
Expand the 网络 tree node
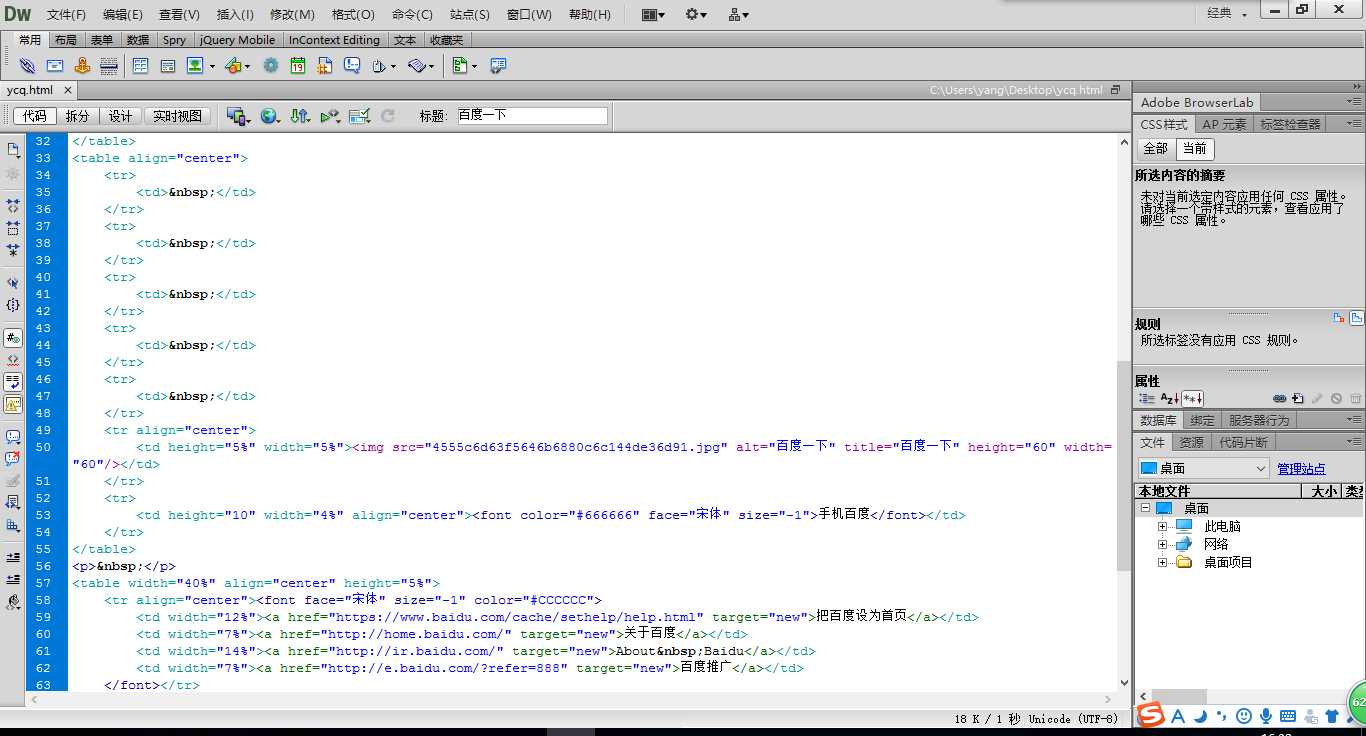pos(1162,544)
